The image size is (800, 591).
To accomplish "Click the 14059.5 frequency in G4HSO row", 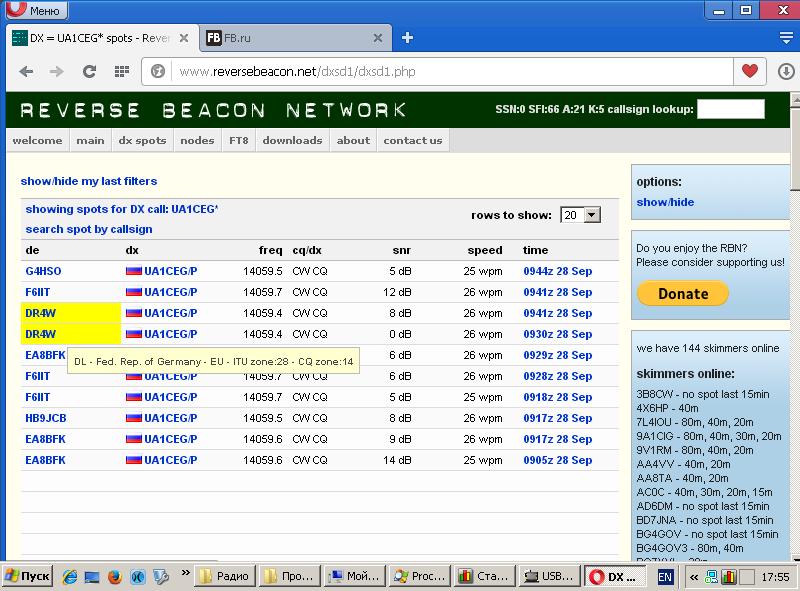I will click(x=262, y=271).
